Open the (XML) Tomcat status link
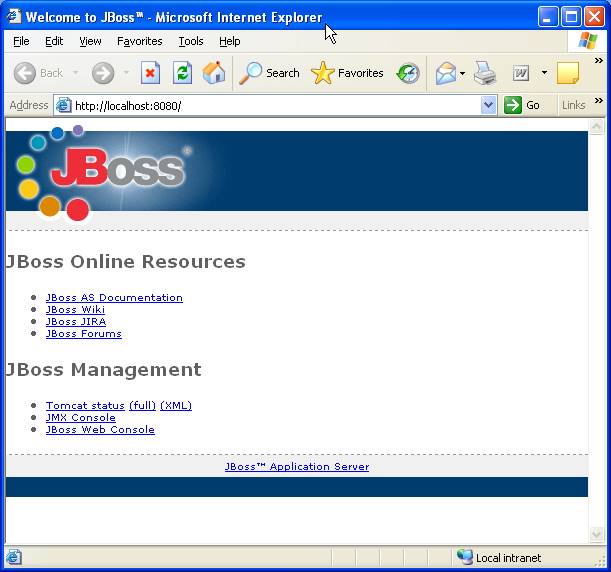611x572 pixels. [x=176, y=406]
